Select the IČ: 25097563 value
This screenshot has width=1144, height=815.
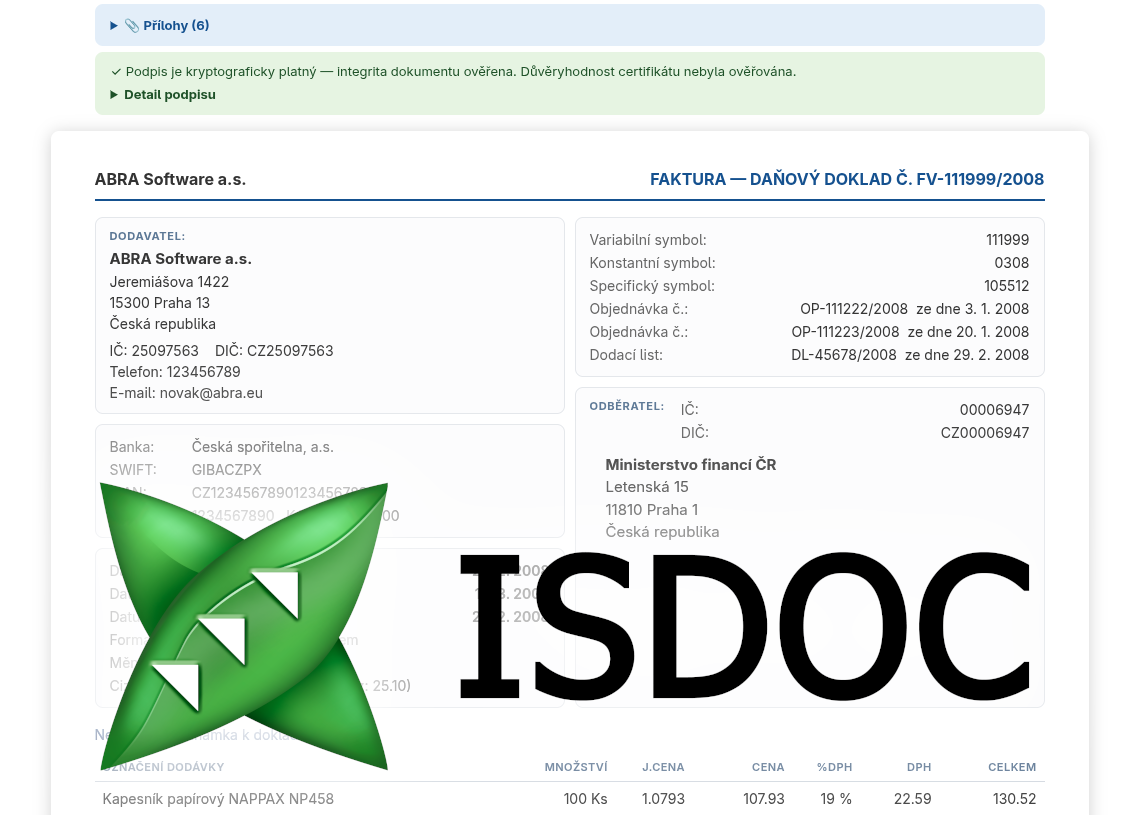154,351
